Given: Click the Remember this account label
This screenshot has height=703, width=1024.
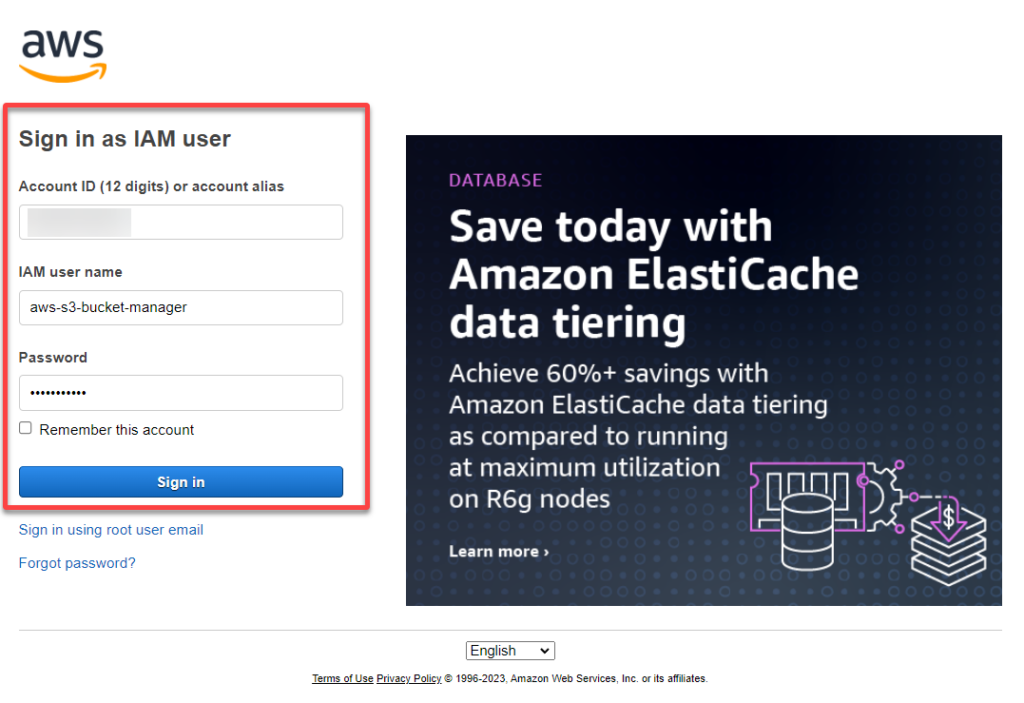Looking at the screenshot, I should [x=117, y=430].
